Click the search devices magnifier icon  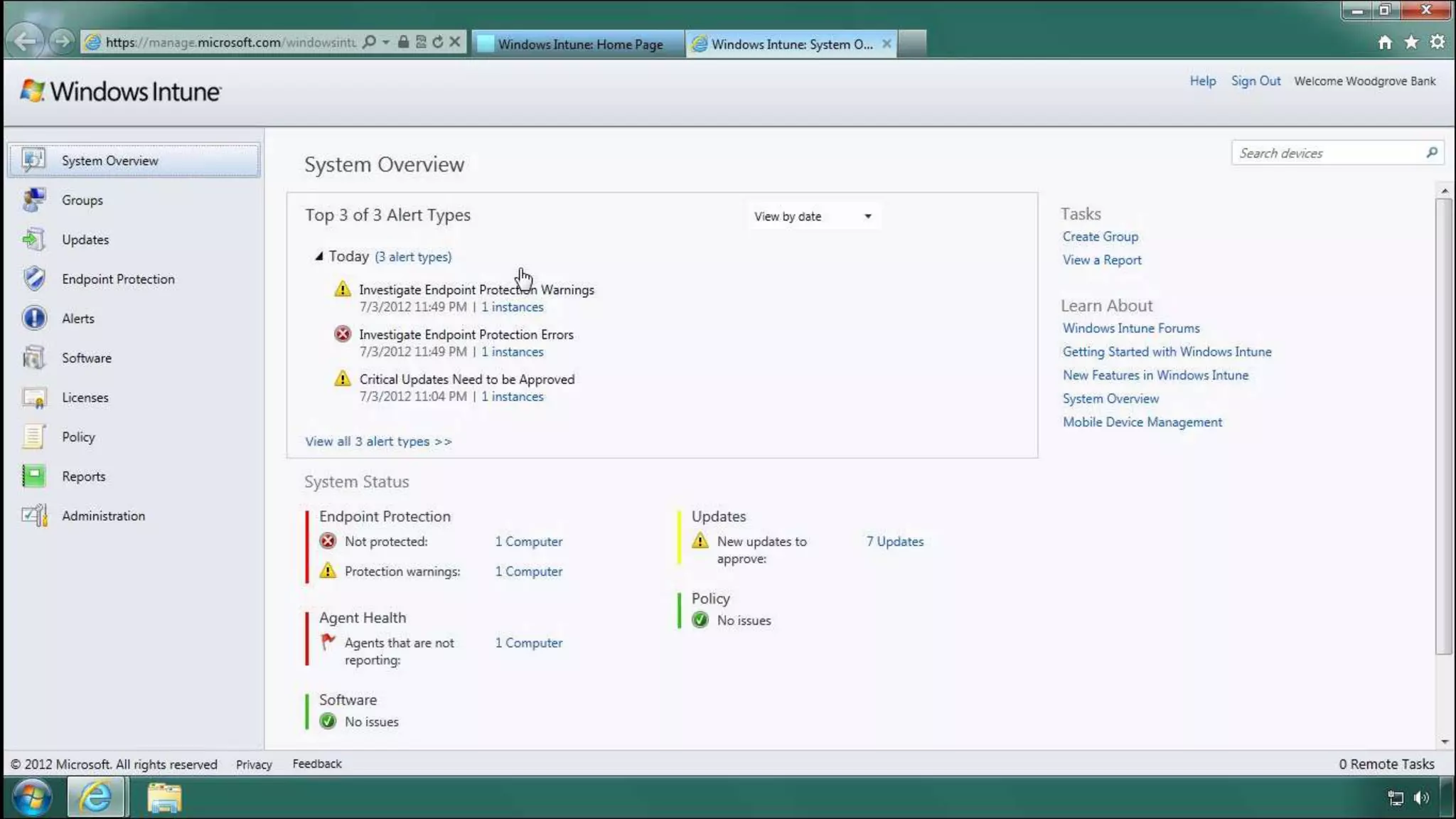pyautogui.click(x=1431, y=153)
